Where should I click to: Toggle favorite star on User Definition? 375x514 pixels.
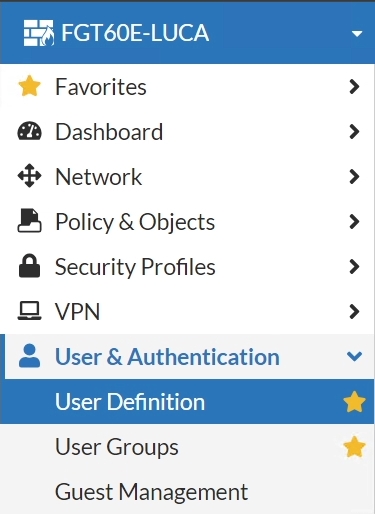[x=354, y=401]
